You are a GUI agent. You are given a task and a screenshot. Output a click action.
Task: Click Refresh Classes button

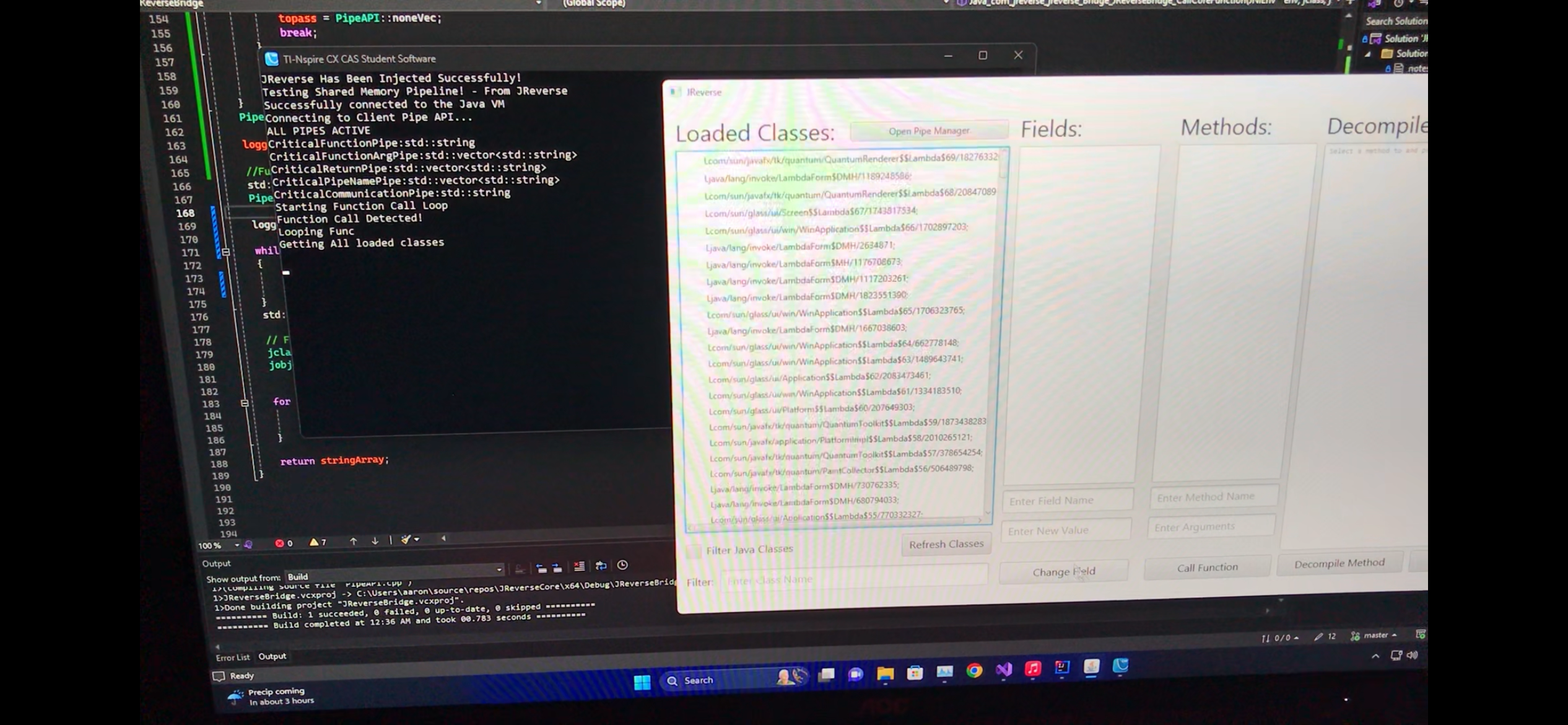(x=944, y=542)
